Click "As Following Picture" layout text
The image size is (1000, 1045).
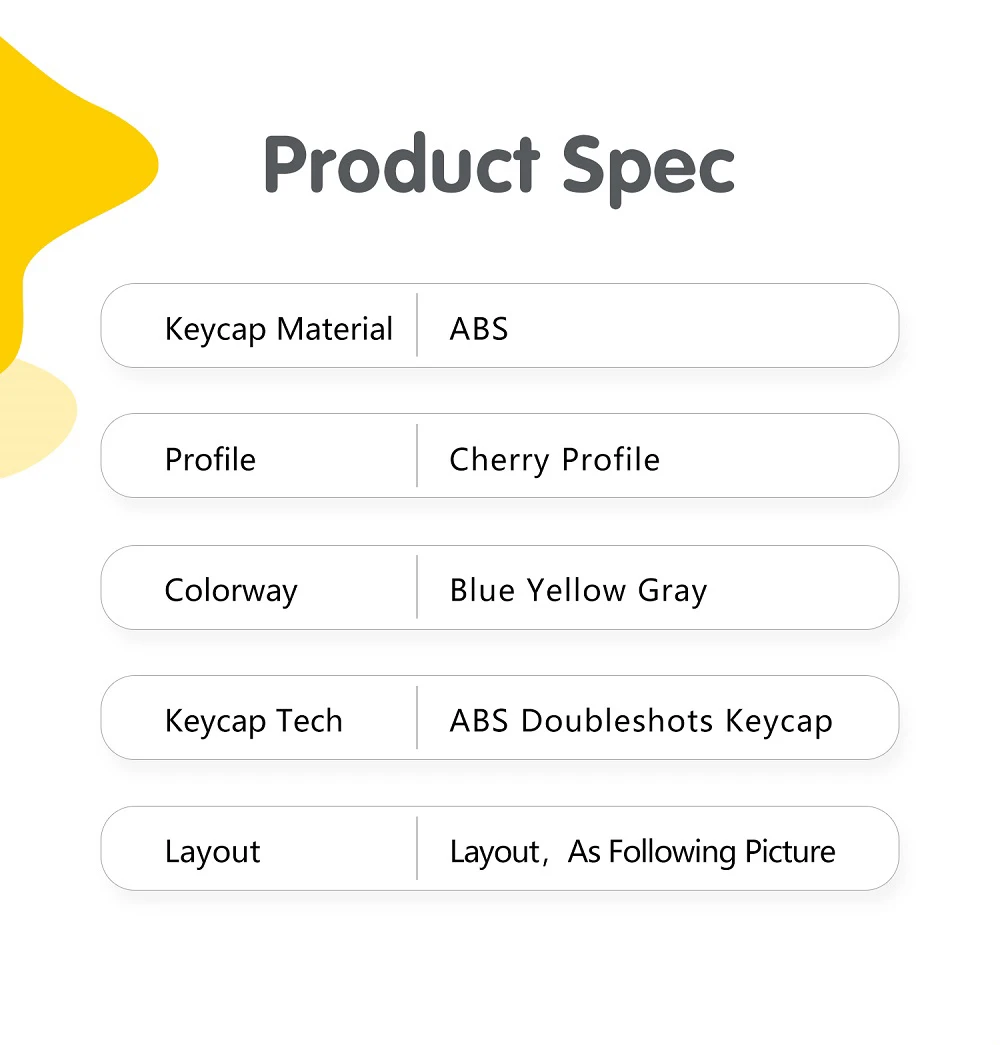[x=701, y=852]
